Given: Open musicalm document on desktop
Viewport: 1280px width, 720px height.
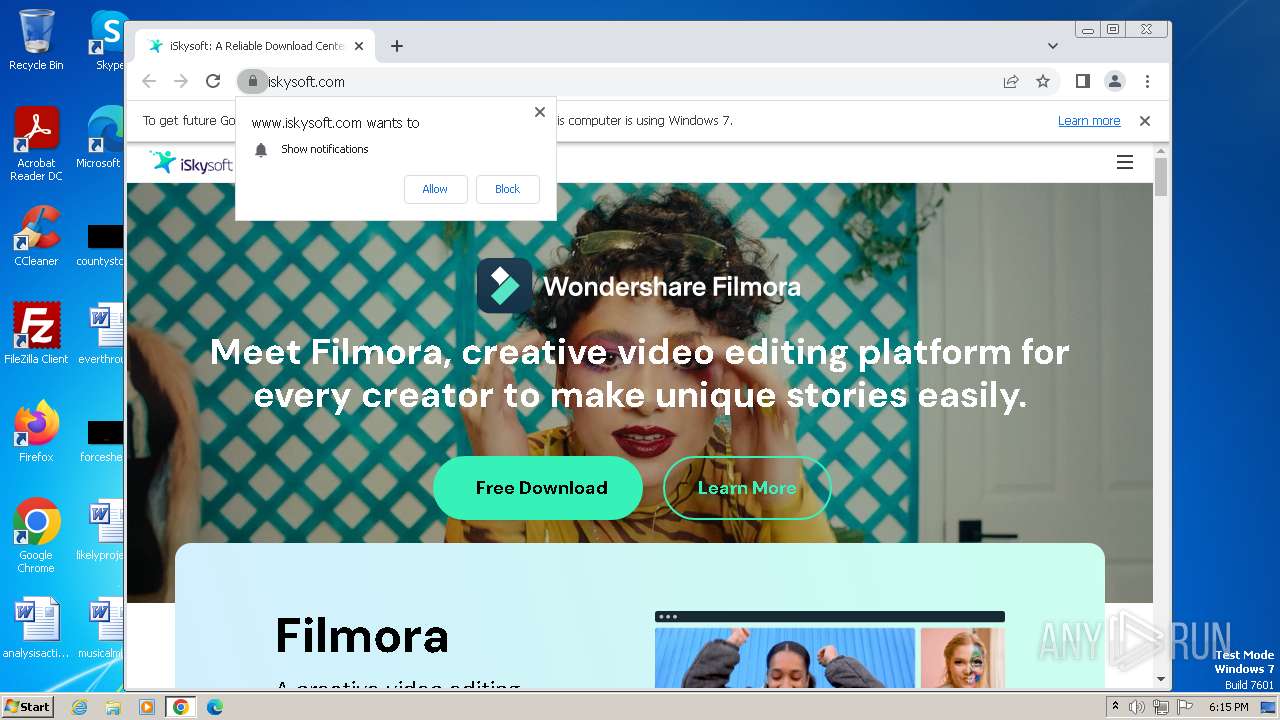Looking at the screenshot, I should click(x=100, y=628).
